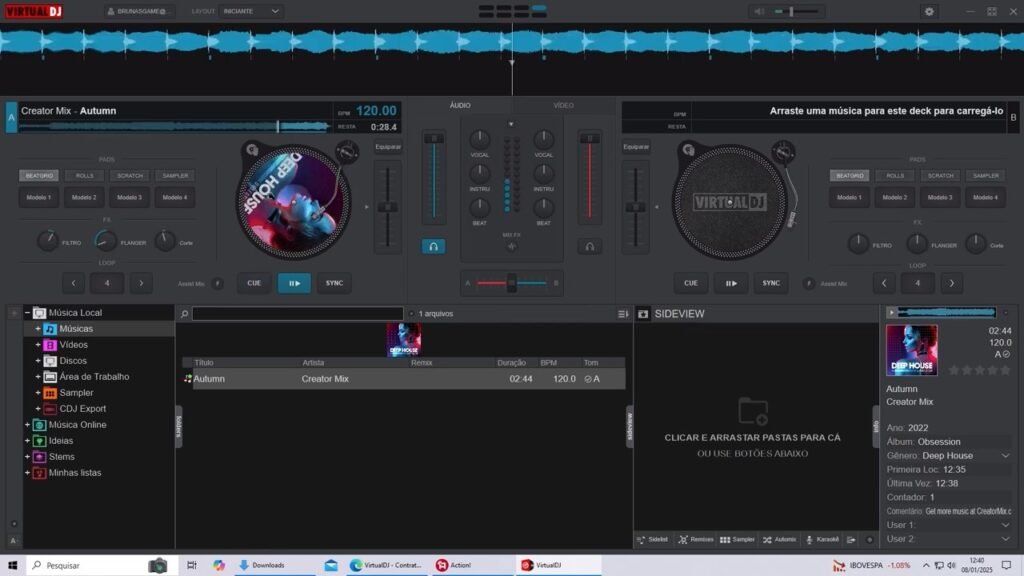Image resolution: width=1024 pixels, height=576 pixels.
Task: Select the Ideias folder icon
Action: pyautogui.click(x=39, y=441)
